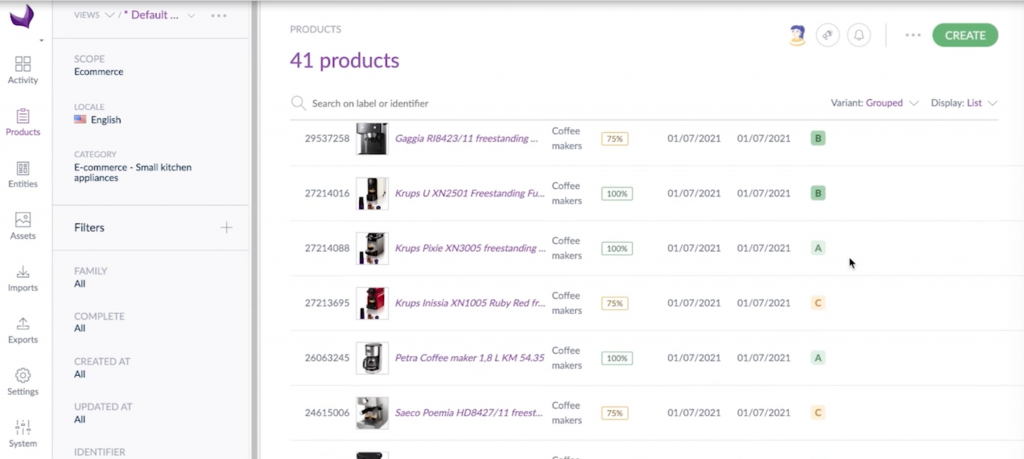Click identifier 26063245
This screenshot has height=459, width=1024.
(327, 358)
